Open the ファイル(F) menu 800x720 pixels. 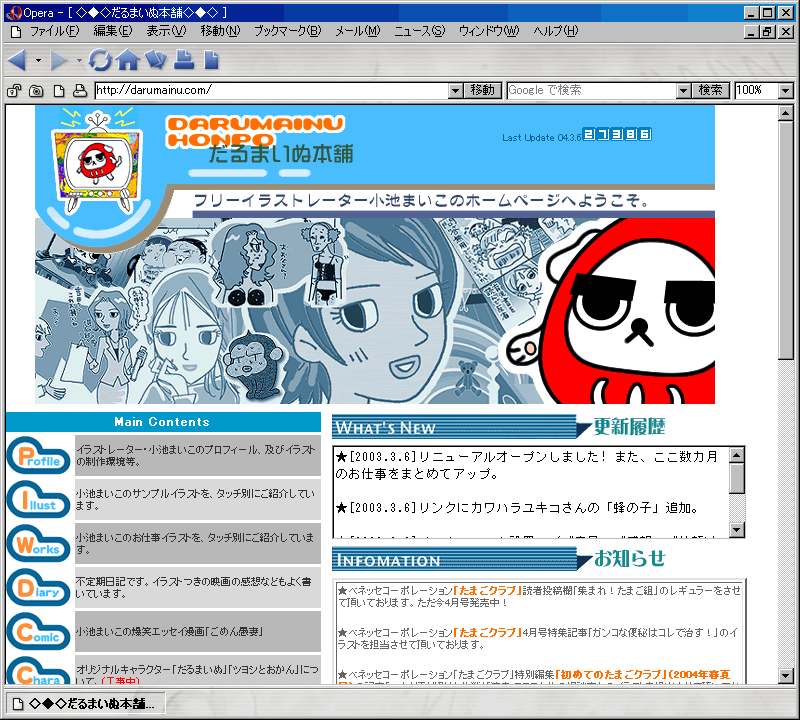55,31
